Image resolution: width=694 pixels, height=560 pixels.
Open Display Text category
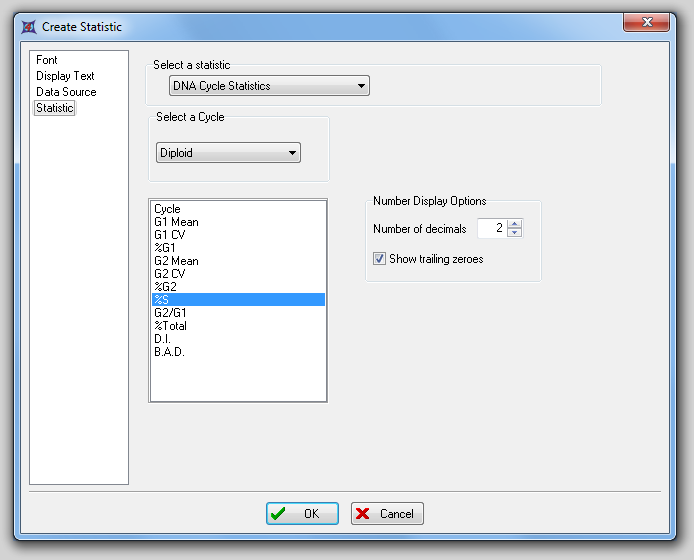[65, 76]
